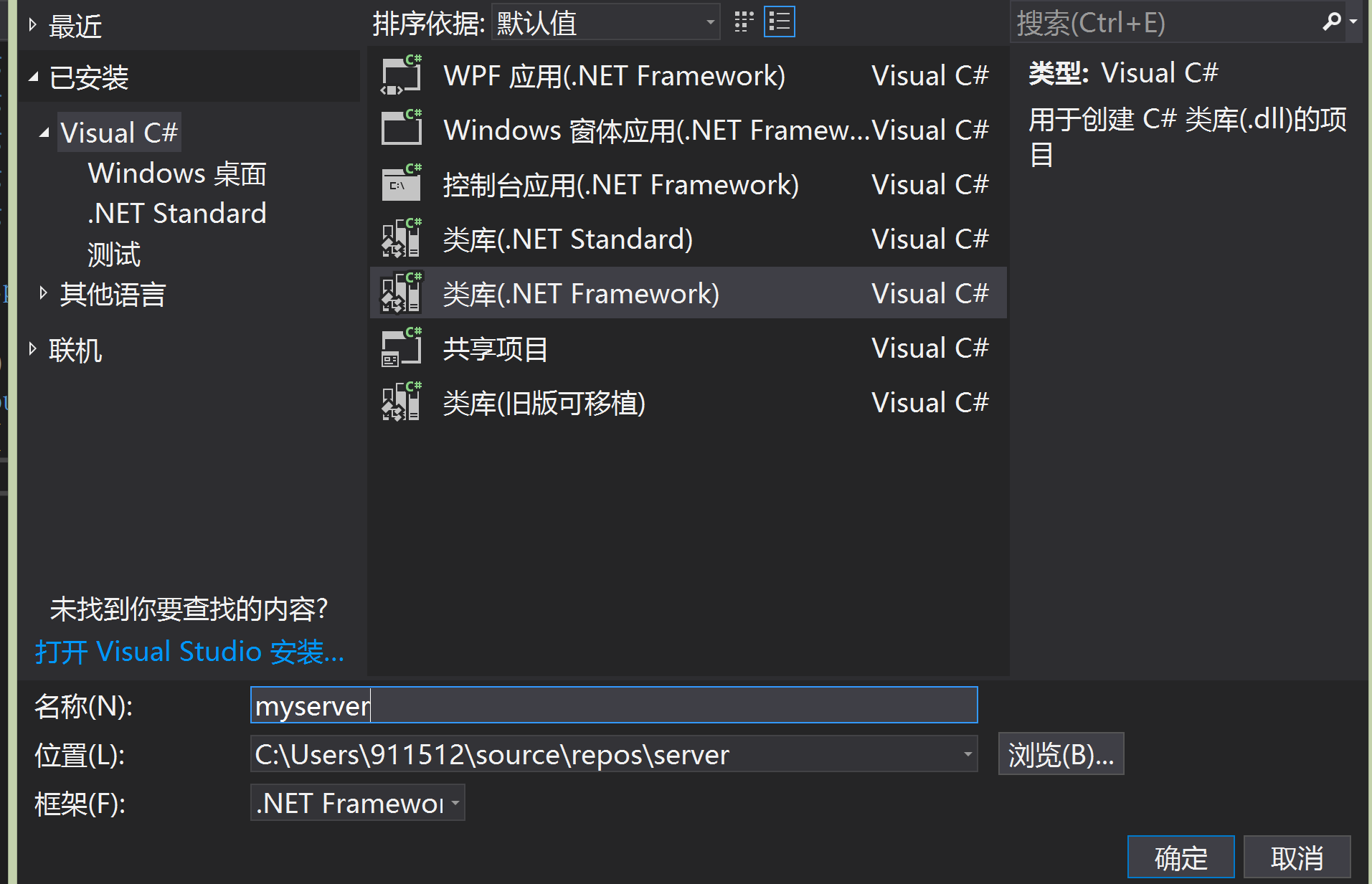Screen dimensions: 1372x884
Task: Choose 类库(旧版可移植) template
Action: [x=689, y=402]
